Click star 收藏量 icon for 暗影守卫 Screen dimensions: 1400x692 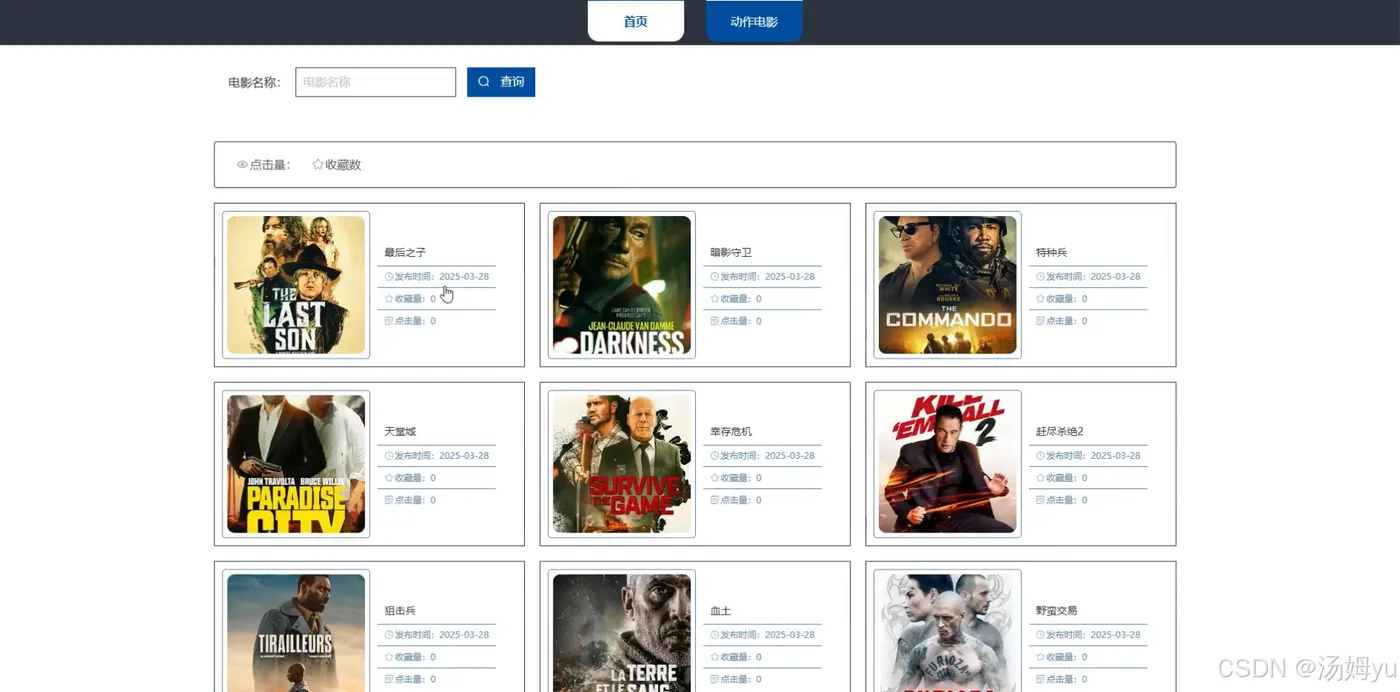point(715,299)
